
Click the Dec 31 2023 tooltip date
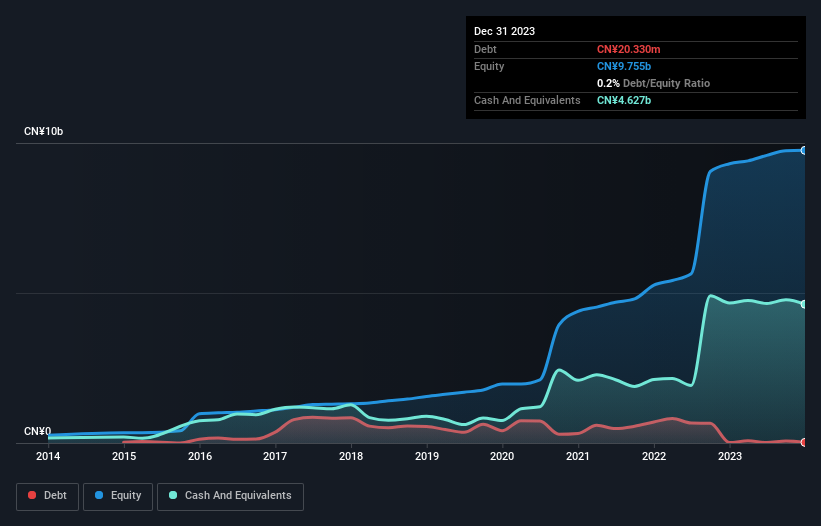(x=504, y=31)
